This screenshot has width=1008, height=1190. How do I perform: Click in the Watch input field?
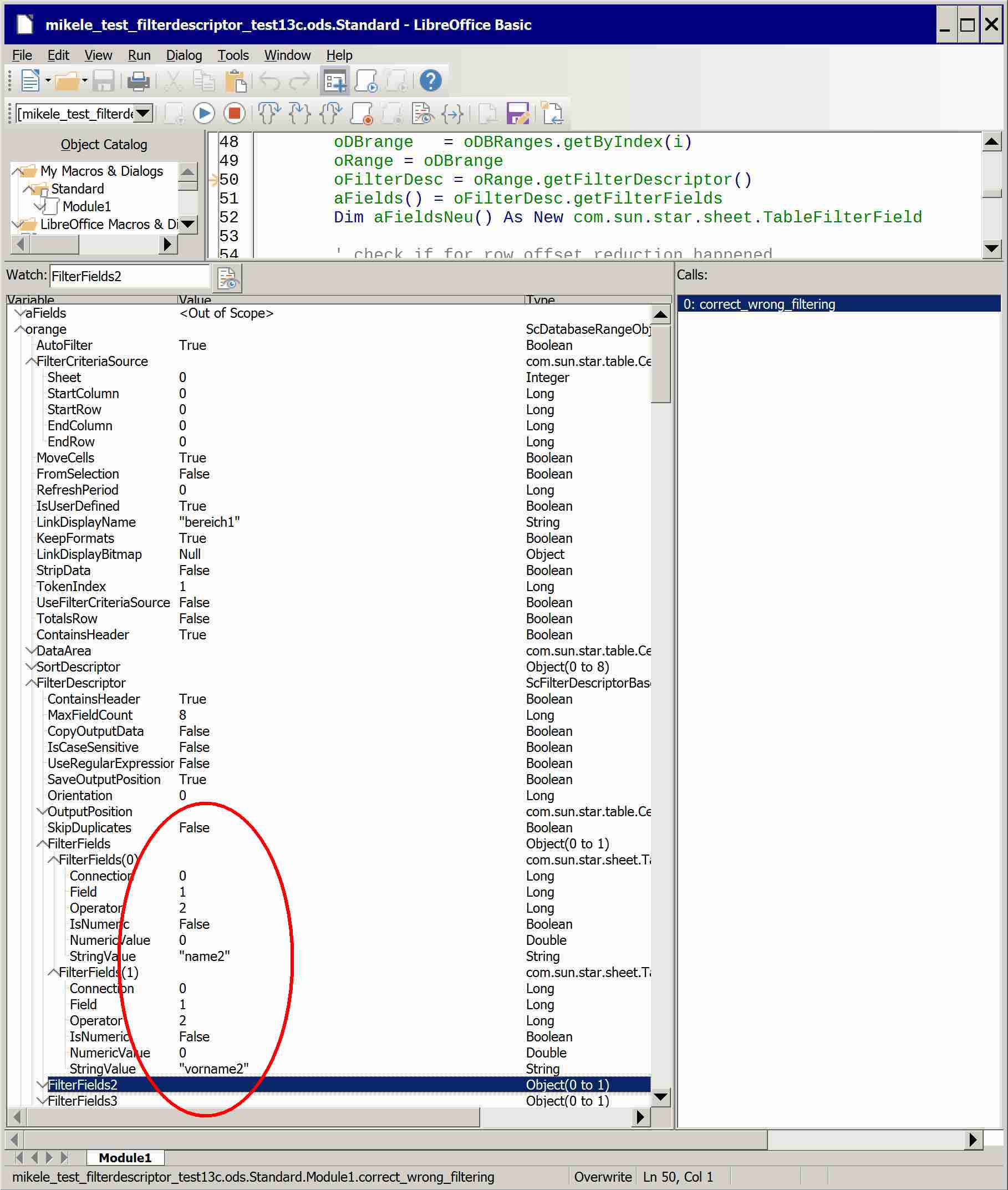click(x=129, y=276)
